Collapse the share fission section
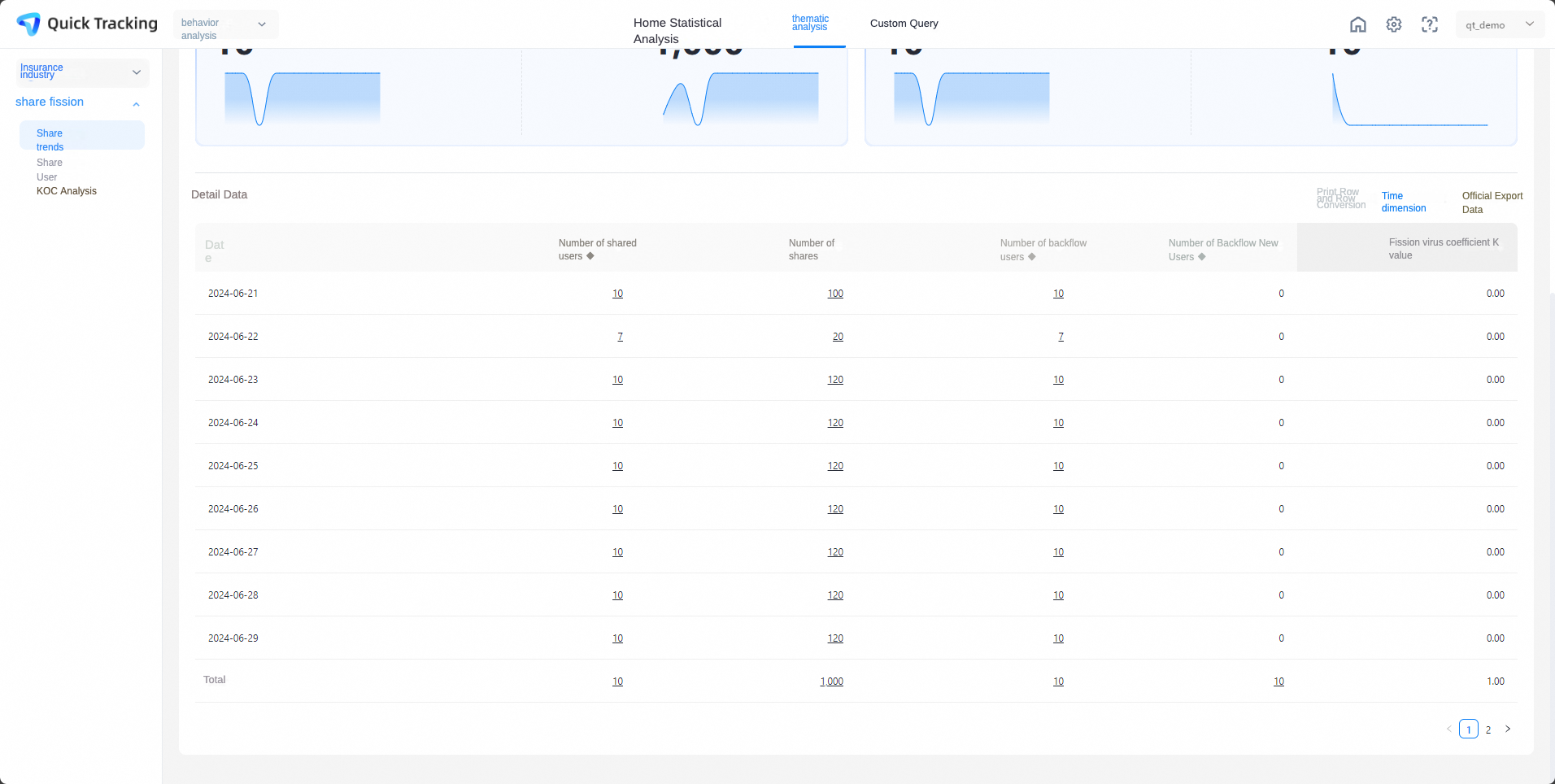 coord(136,104)
